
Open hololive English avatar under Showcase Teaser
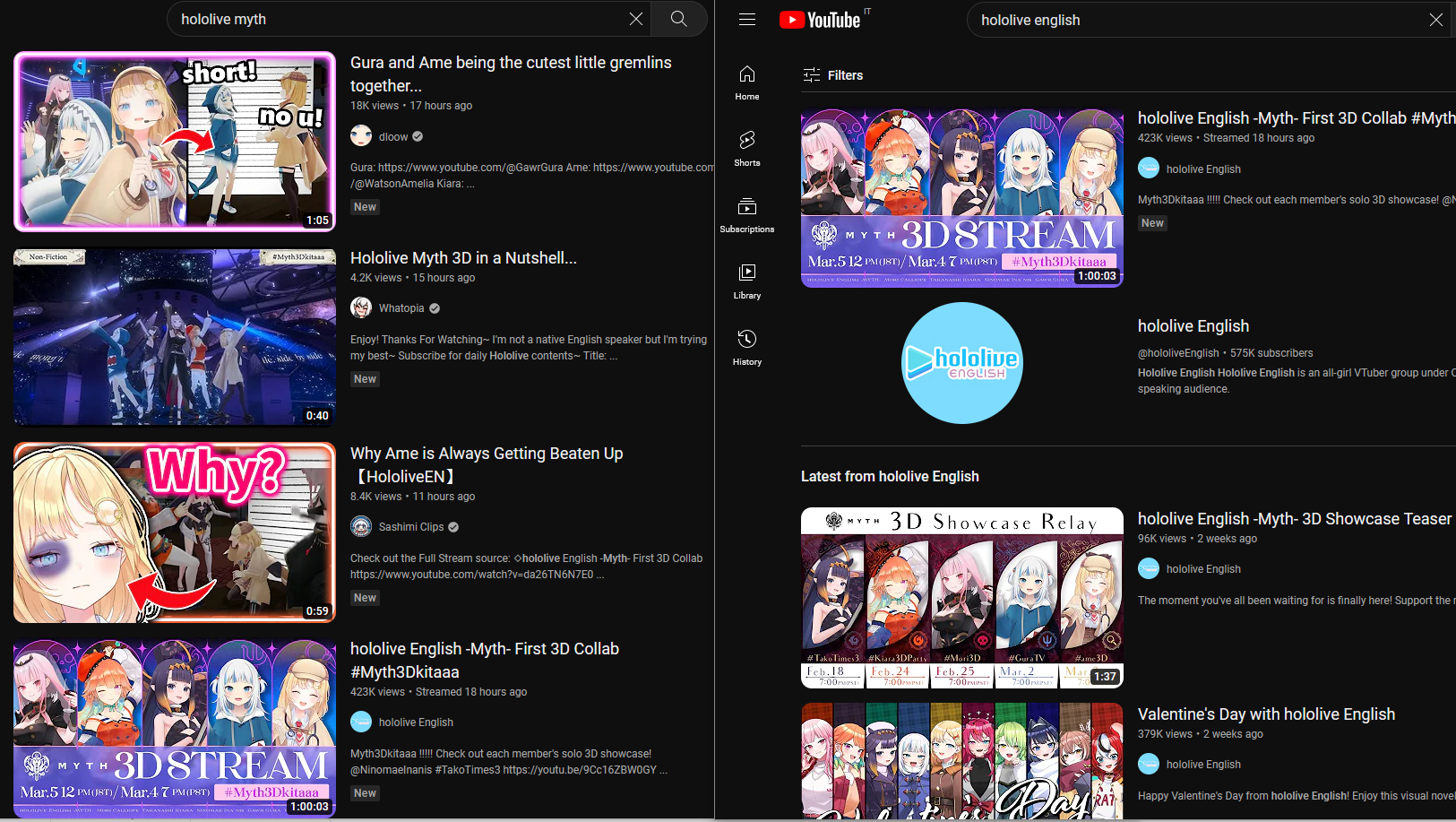(x=1149, y=568)
